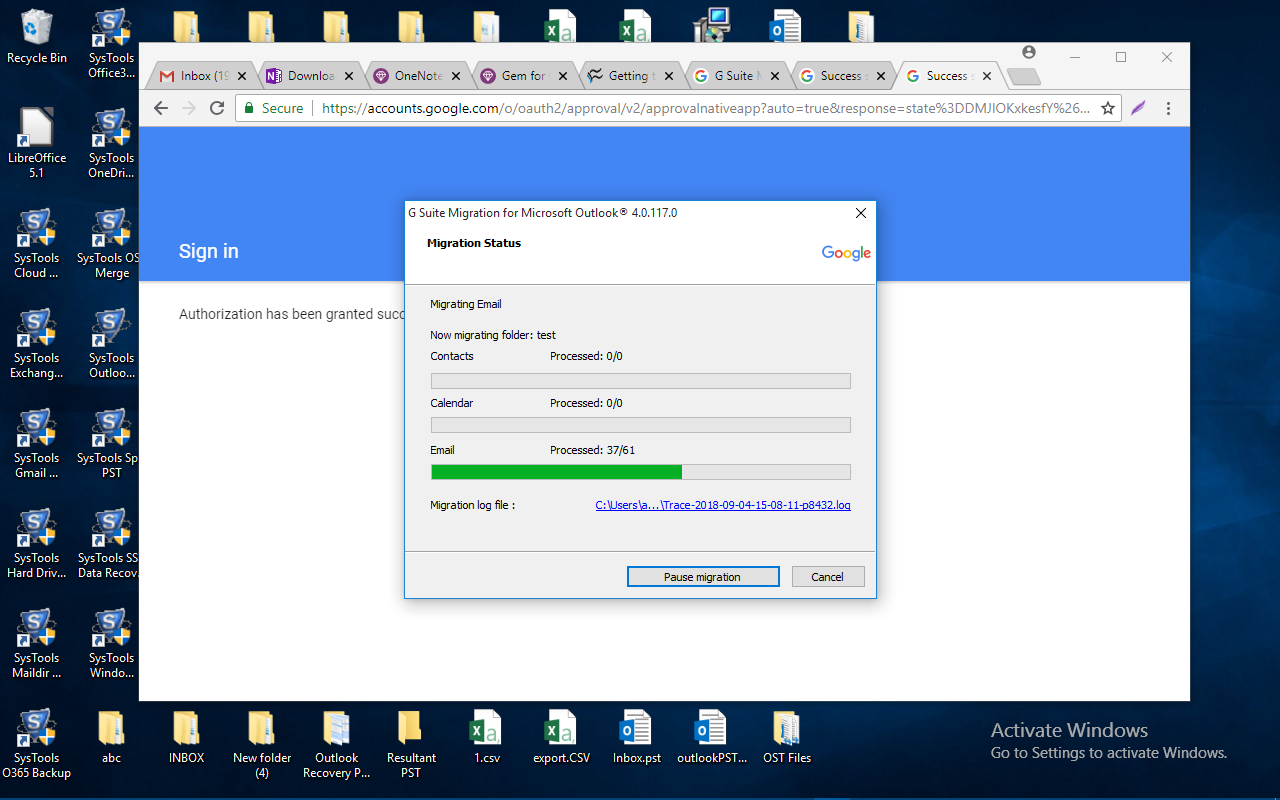
Task: Select the Inbox.pst file icon
Action: tap(637, 736)
